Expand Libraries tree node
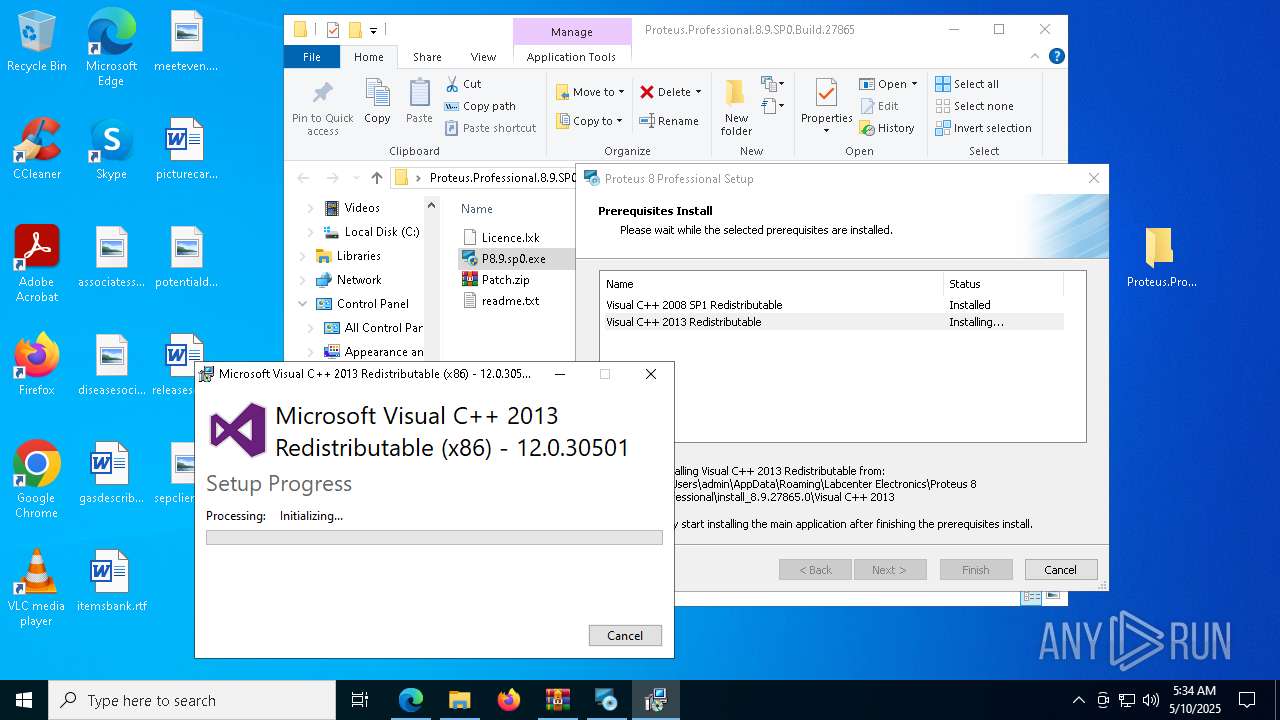Viewport: 1280px width, 720px height. tap(302, 256)
